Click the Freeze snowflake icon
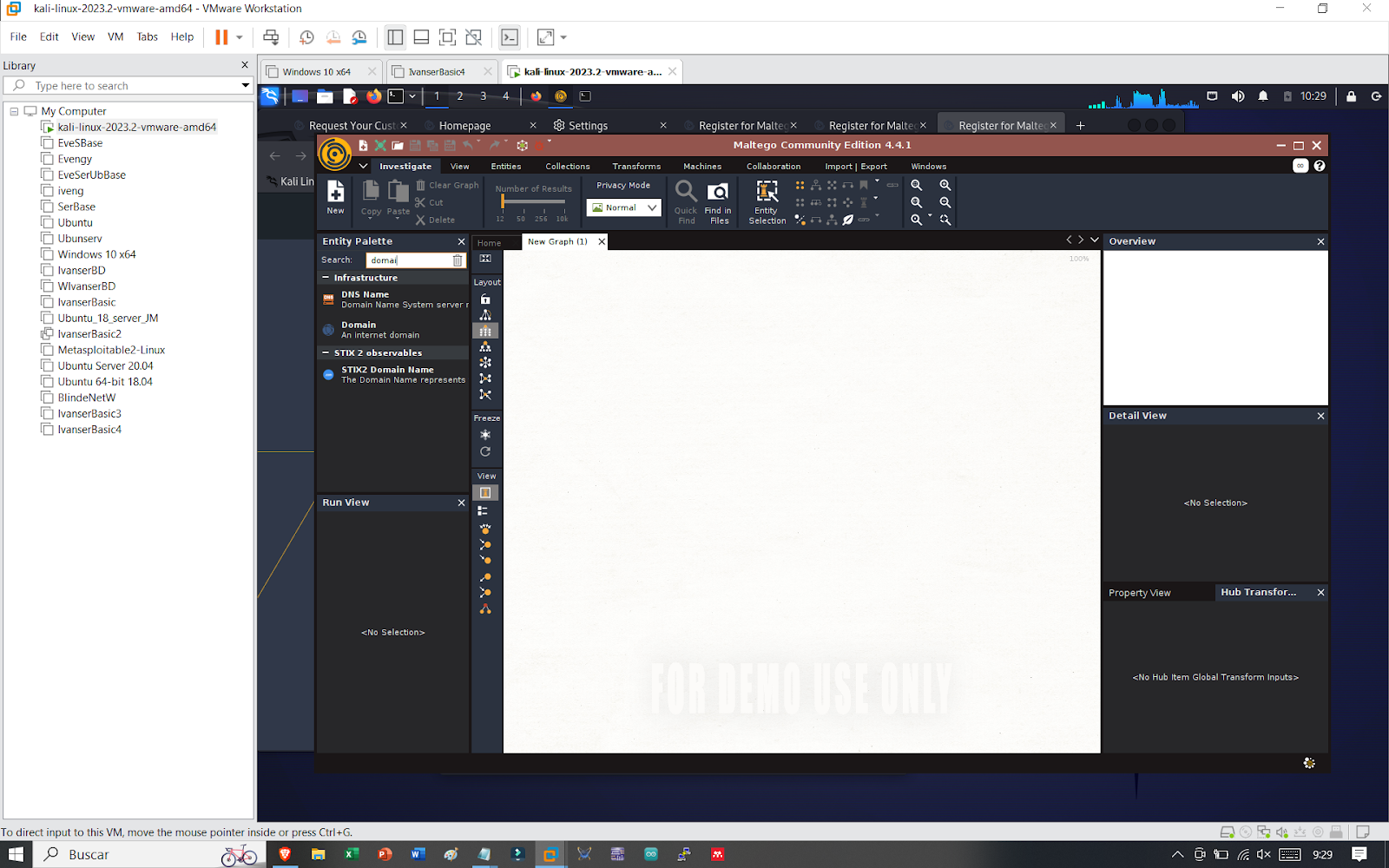 [x=485, y=434]
